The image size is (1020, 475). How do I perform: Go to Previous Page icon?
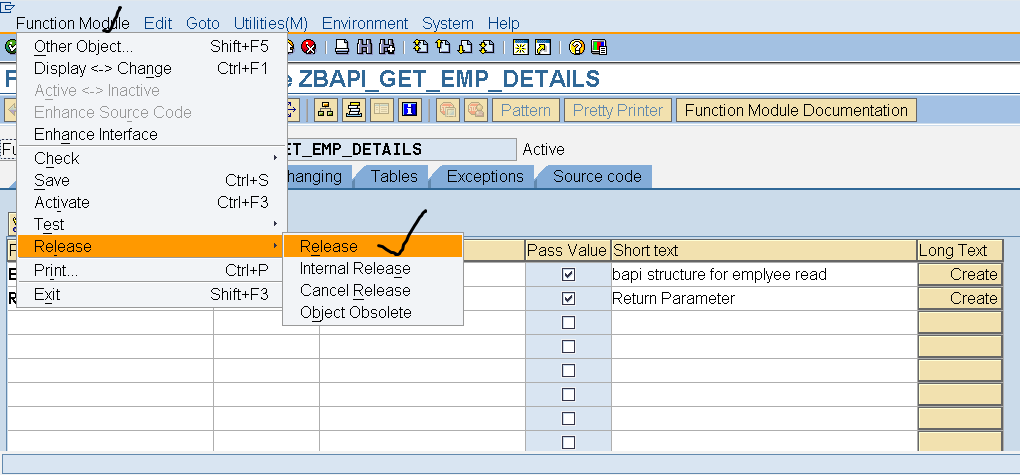point(443,47)
